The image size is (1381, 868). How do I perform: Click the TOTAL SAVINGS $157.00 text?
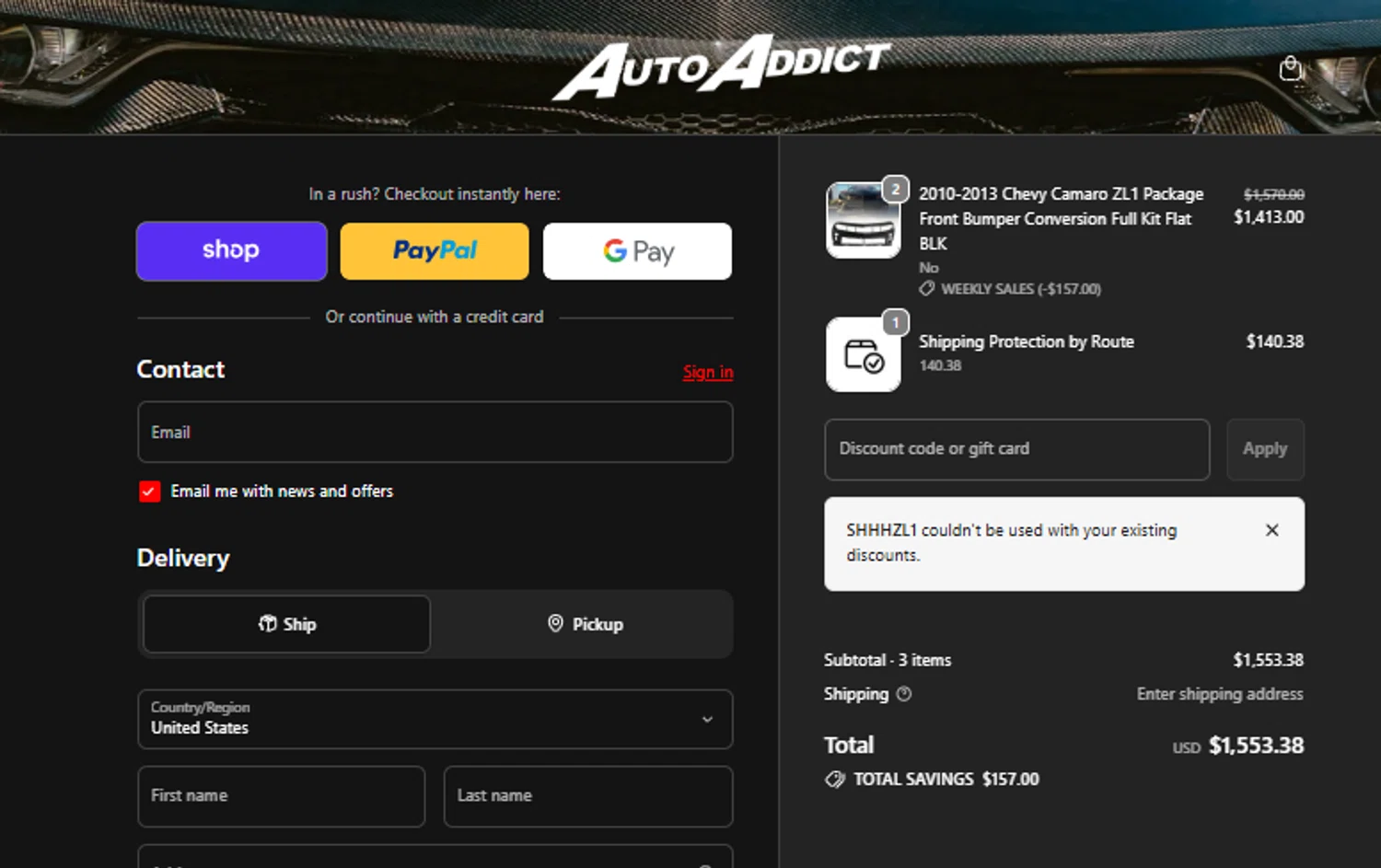[946, 780]
